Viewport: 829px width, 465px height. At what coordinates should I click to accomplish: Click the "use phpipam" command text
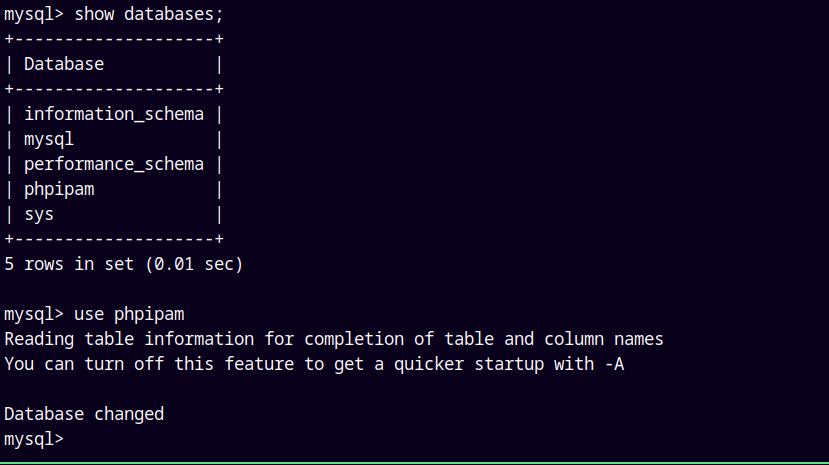point(129,314)
